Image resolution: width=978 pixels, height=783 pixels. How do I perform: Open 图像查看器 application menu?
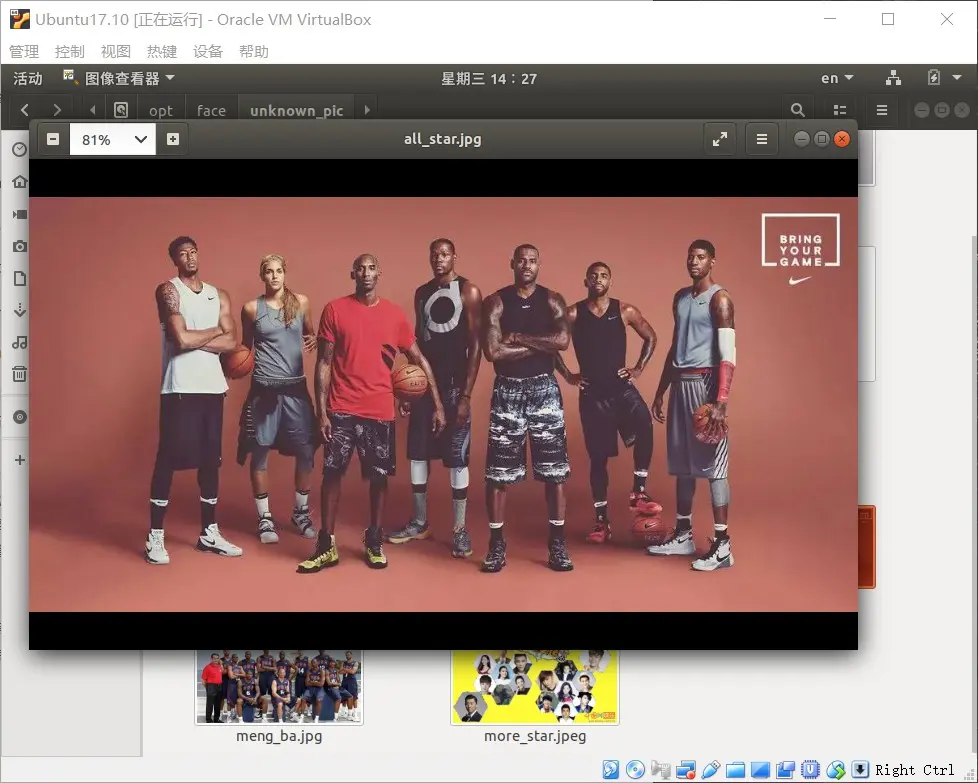point(119,79)
